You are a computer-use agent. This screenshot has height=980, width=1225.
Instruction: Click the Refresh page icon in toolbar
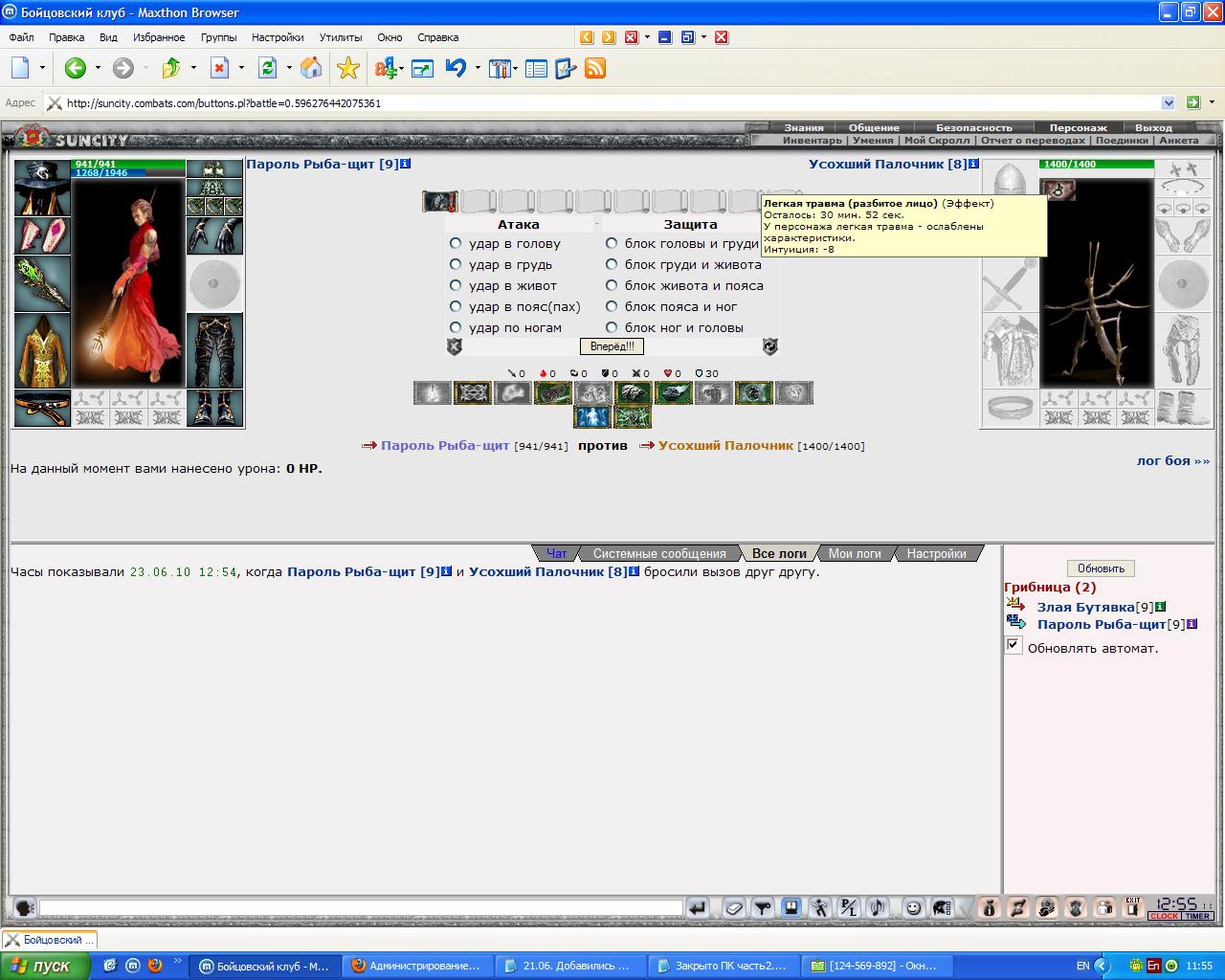(267, 68)
